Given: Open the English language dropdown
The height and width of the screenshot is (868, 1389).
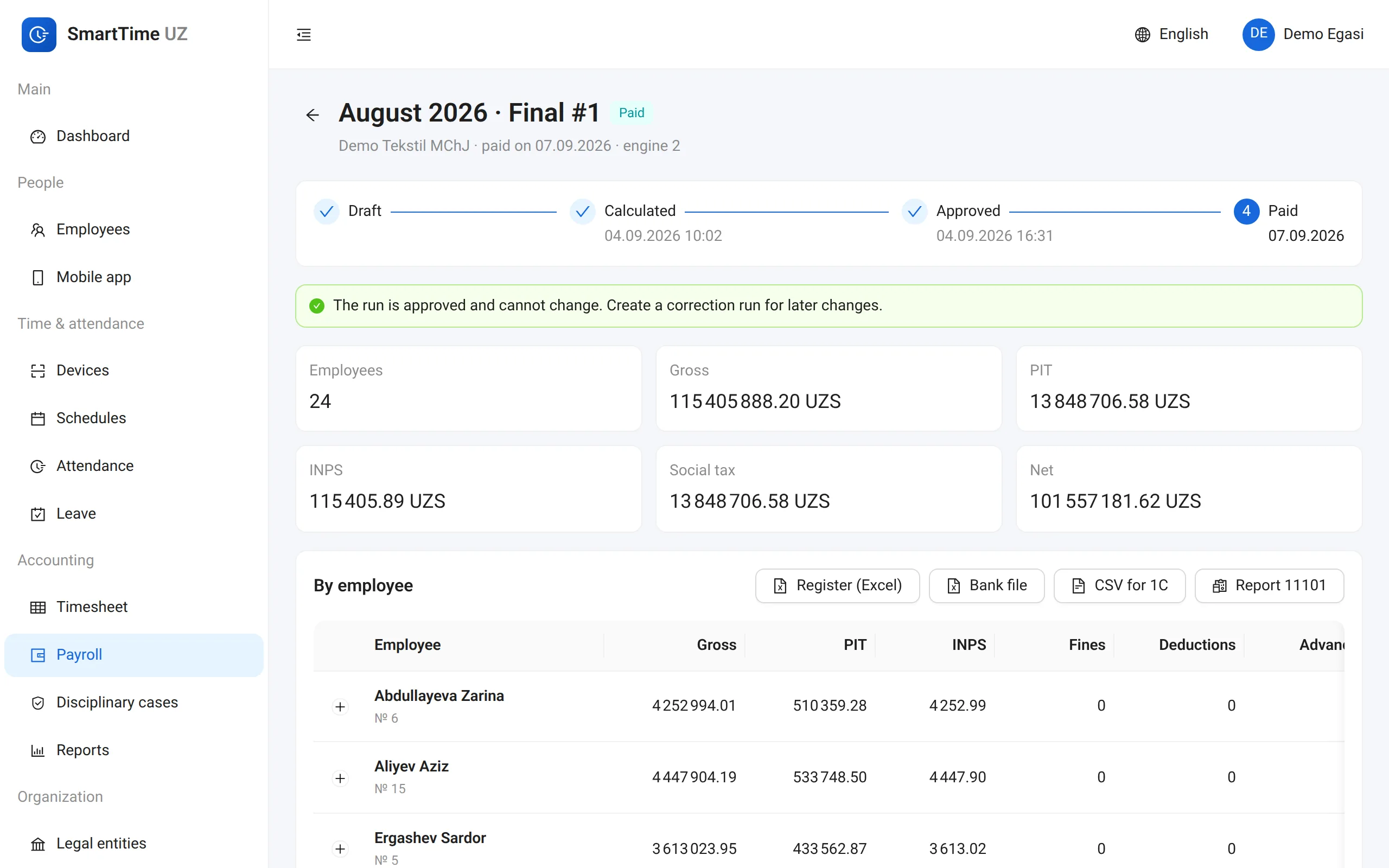Looking at the screenshot, I should click(x=1171, y=34).
